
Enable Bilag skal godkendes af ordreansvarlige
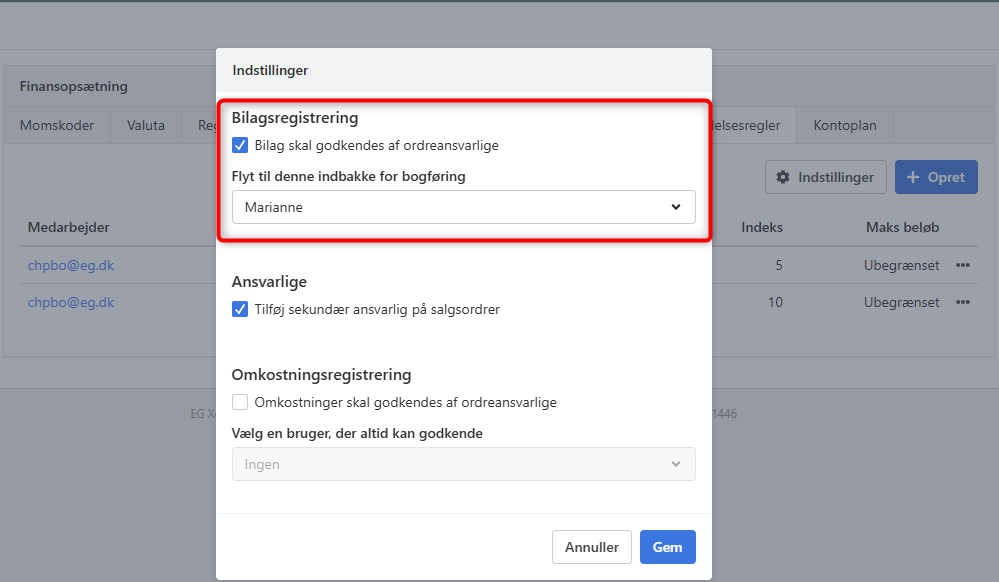click(239, 145)
